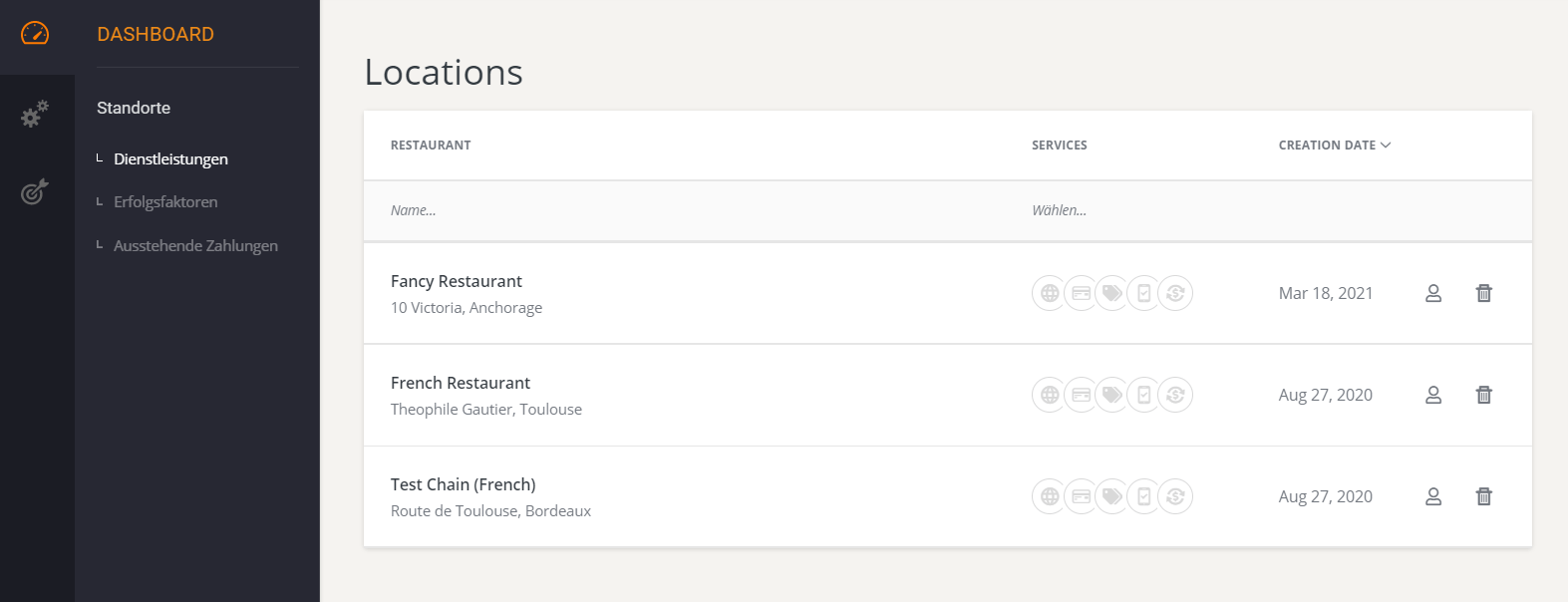Viewport: 1568px width, 602px height.
Task: Delete French Restaurant using trash icon
Action: tap(1483, 395)
